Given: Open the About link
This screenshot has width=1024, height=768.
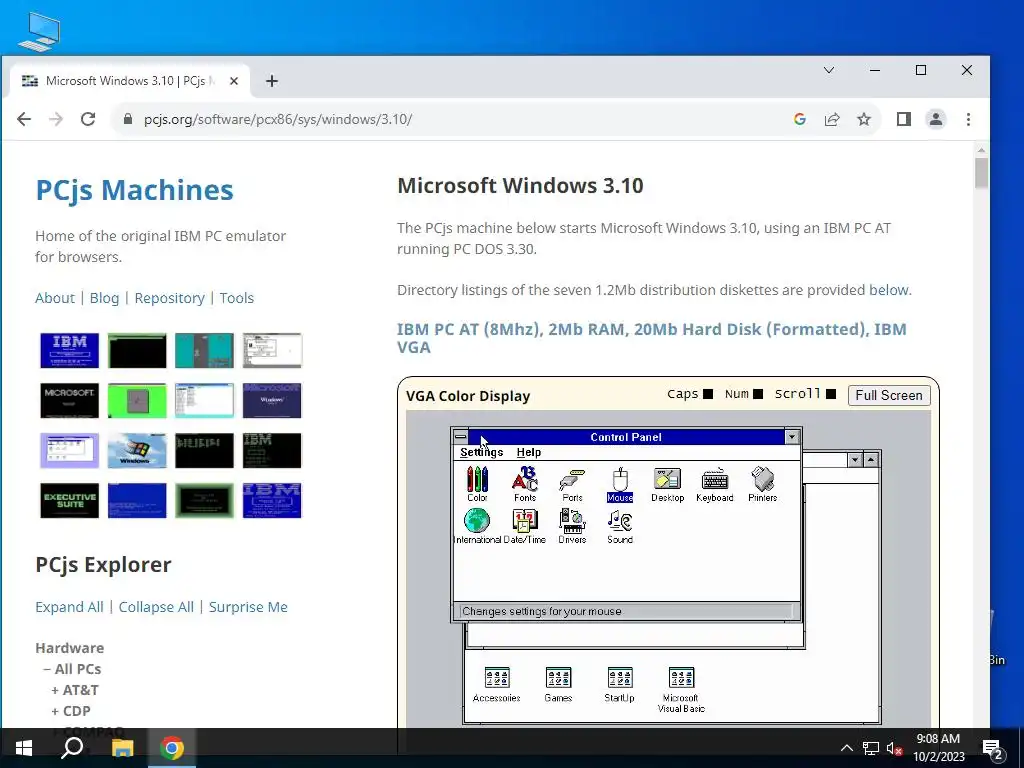Looking at the screenshot, I should pyautogui.click(x=55, y=298).
